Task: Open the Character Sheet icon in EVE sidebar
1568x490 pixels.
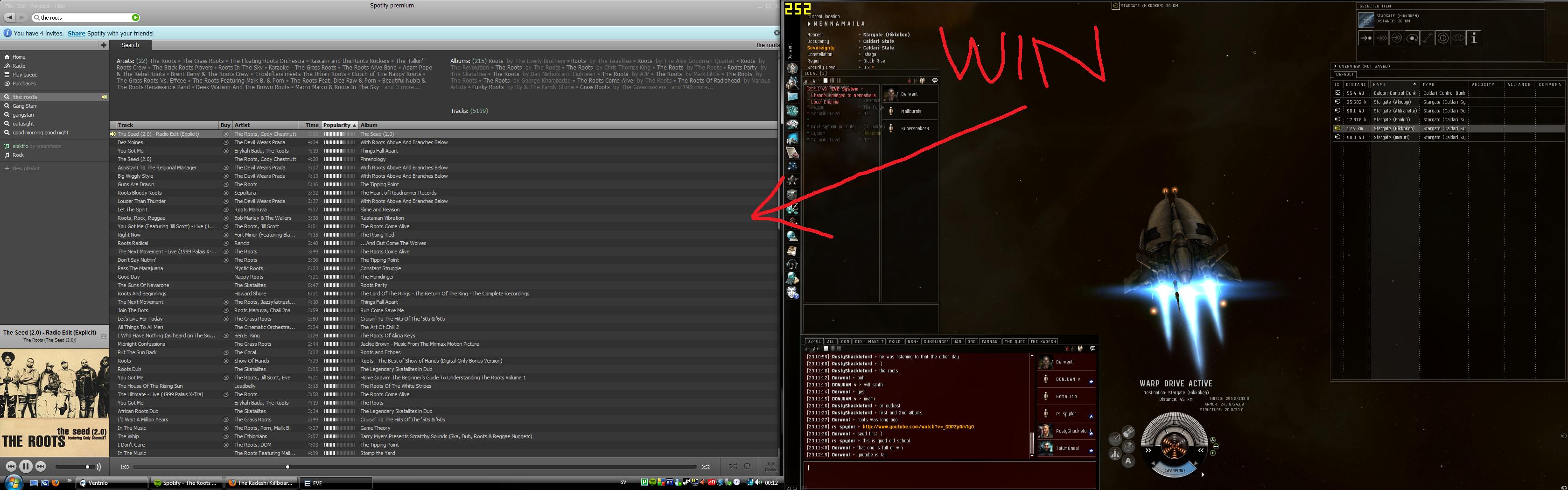Action: point(792,69)
